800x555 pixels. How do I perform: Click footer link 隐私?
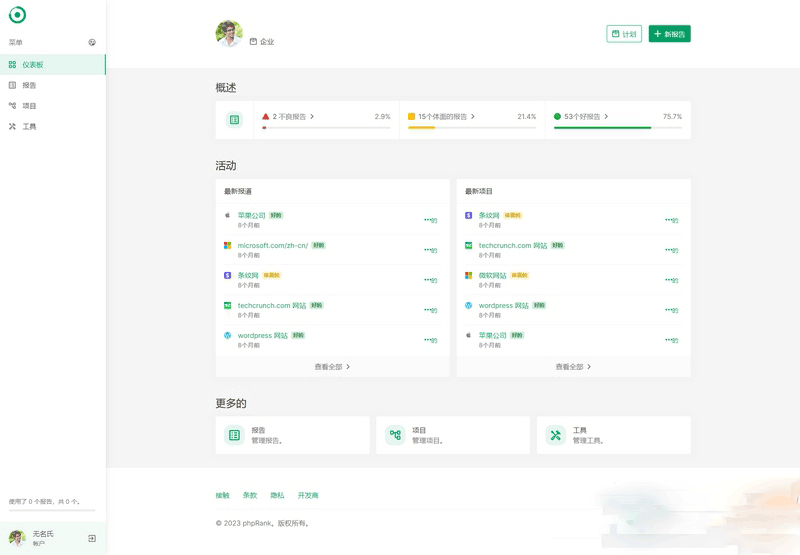pyautogui.click(x=277, y=495)
